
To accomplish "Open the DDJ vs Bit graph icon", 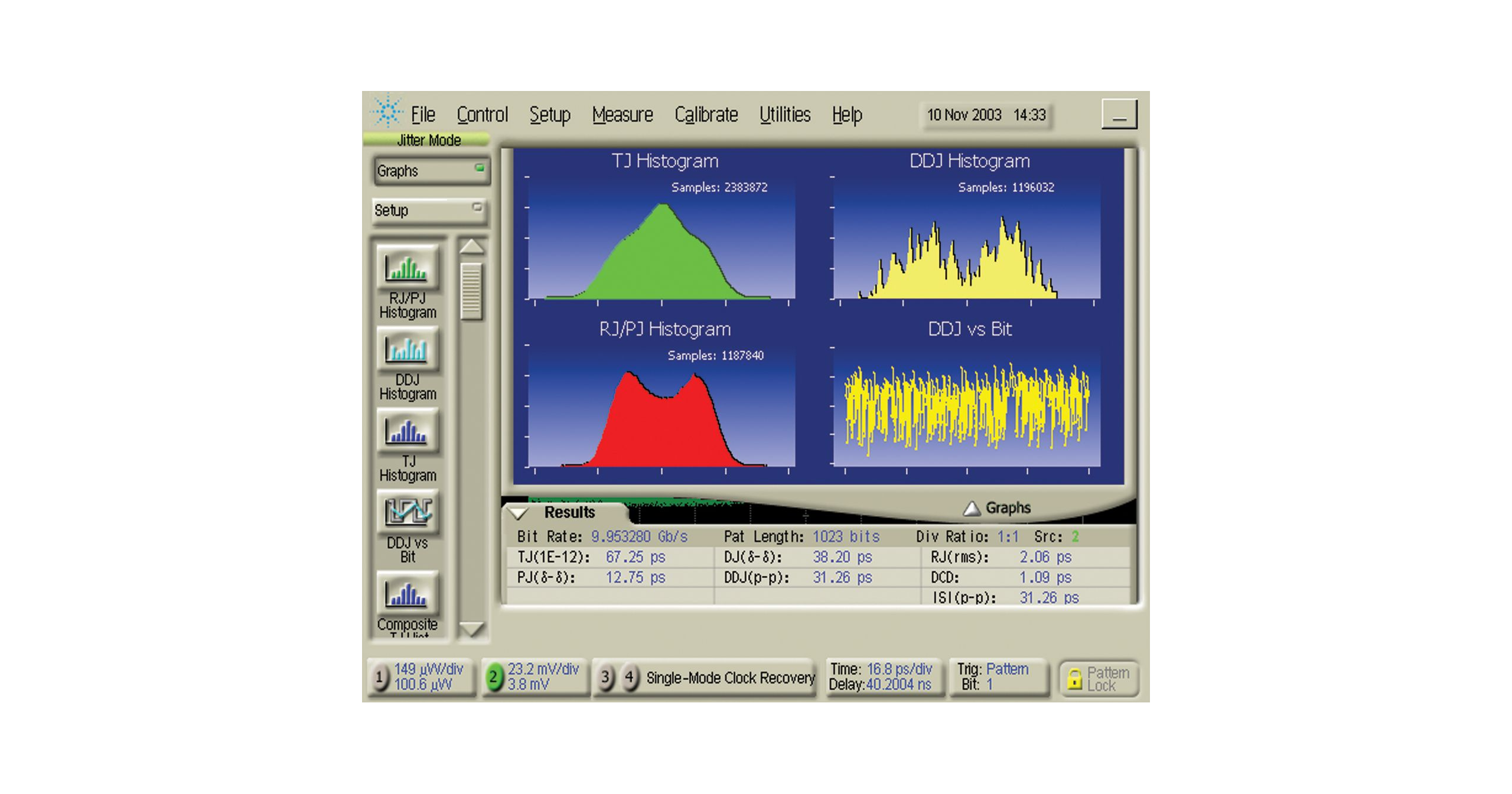I will pyautogui.click(x=407, y=512).
